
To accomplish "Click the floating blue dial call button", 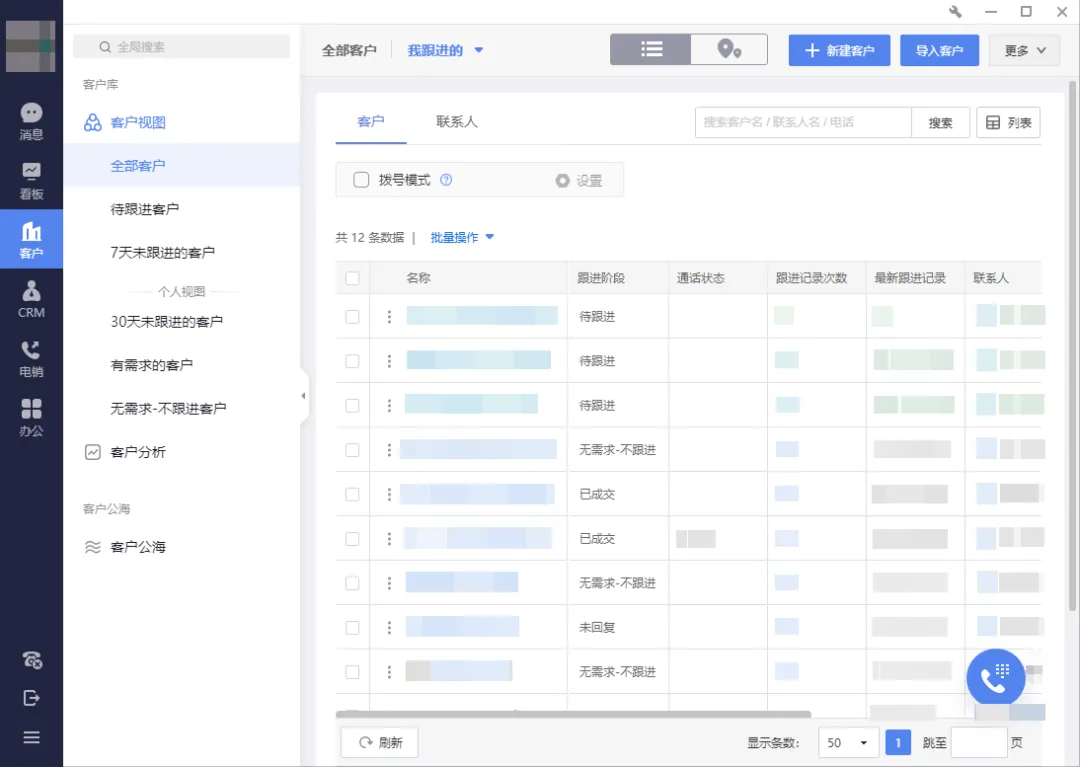I will point(995,677).
